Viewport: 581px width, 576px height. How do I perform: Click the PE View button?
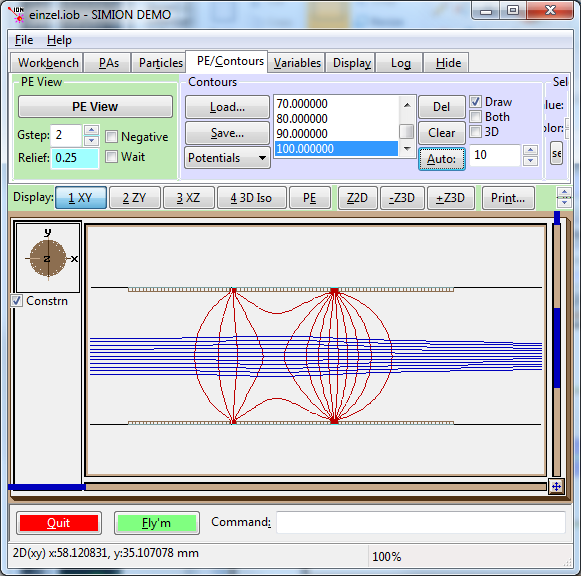(95, 107)
